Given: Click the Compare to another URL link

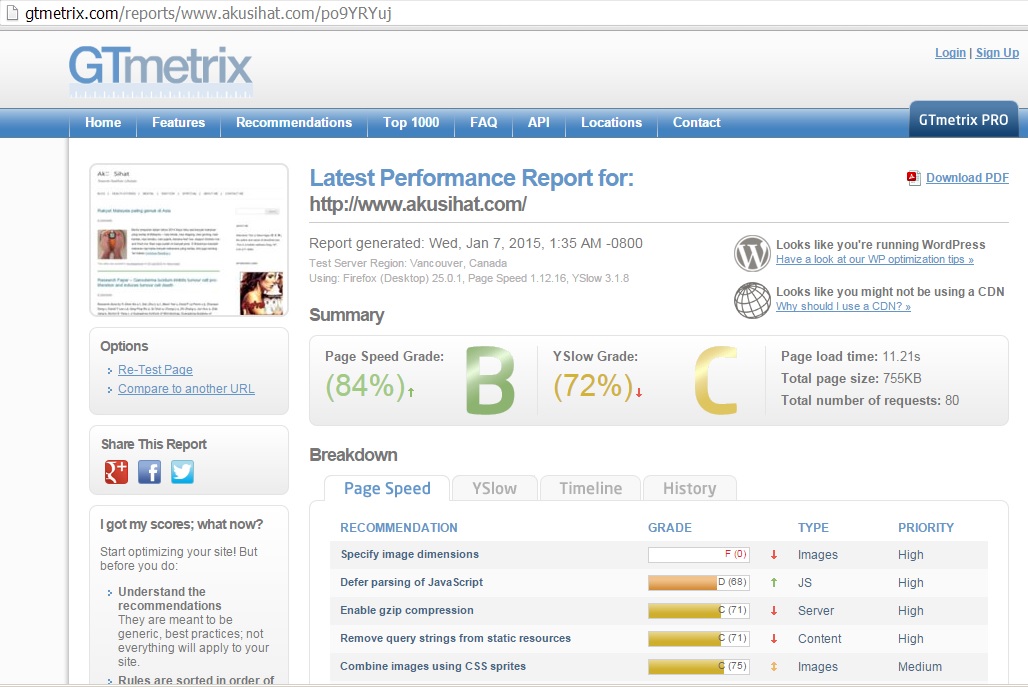Looking at the screenshot, I should tap(186, 389).
